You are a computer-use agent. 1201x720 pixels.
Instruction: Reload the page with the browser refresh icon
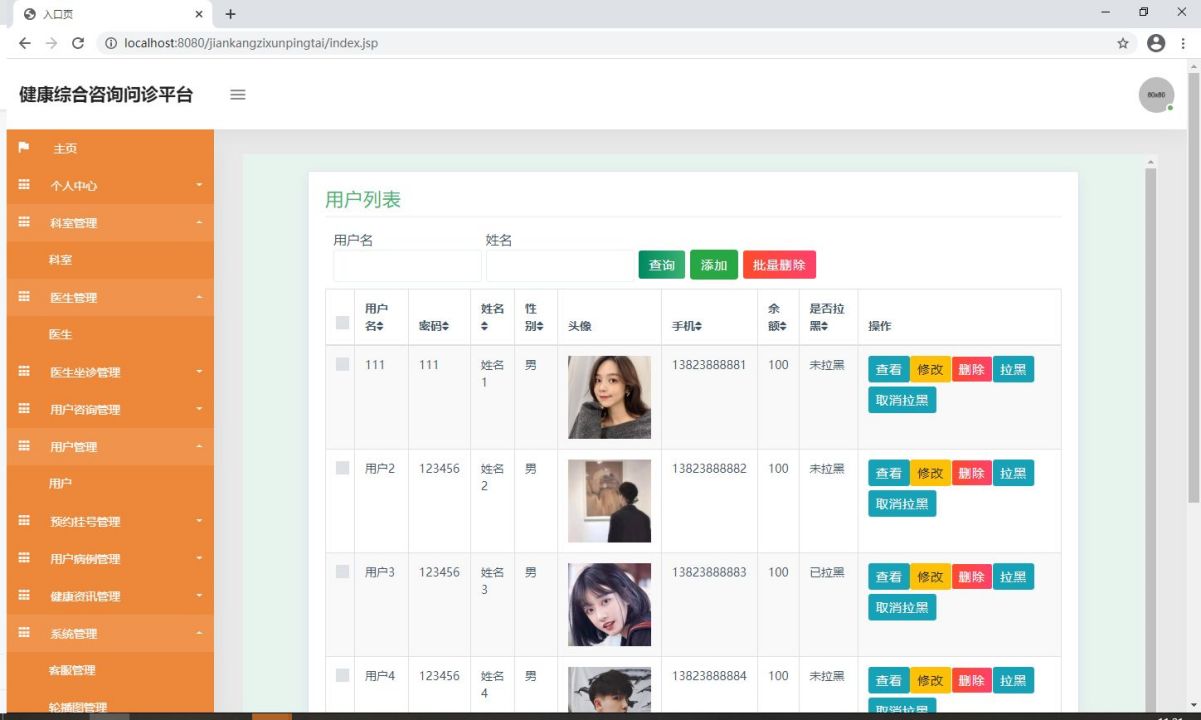click(x=78, y=43)
